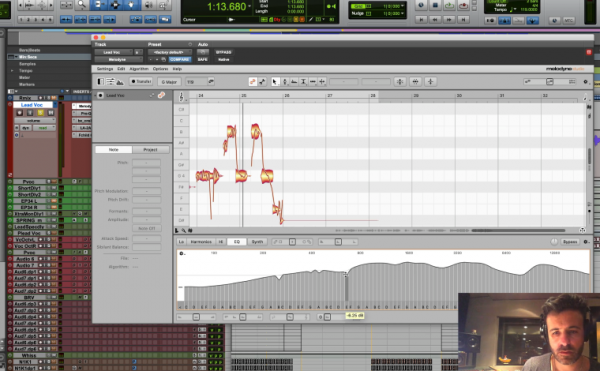Open the G Major scale selector

click(x=169, y=81)
